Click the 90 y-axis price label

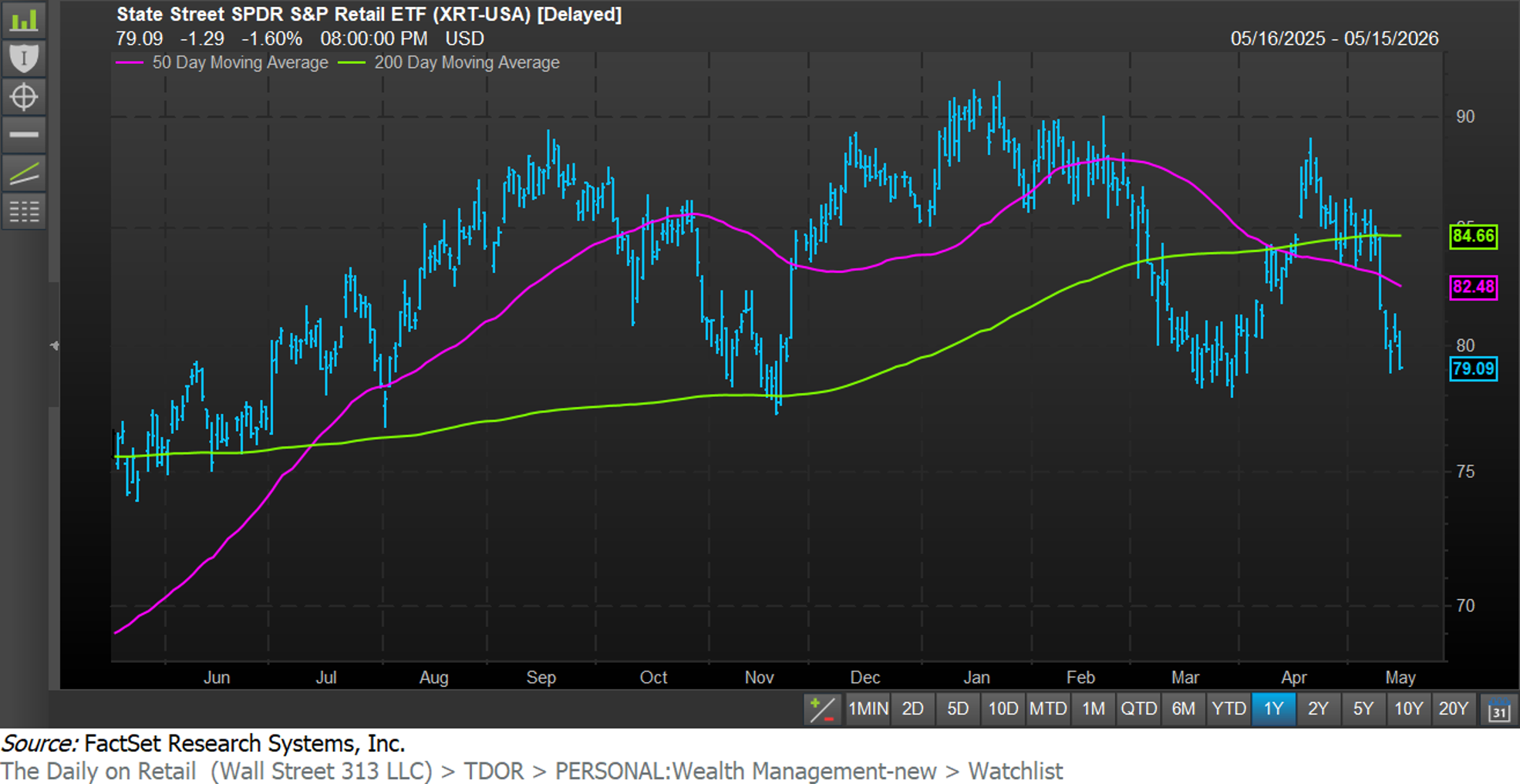[x=1464, y=116]
